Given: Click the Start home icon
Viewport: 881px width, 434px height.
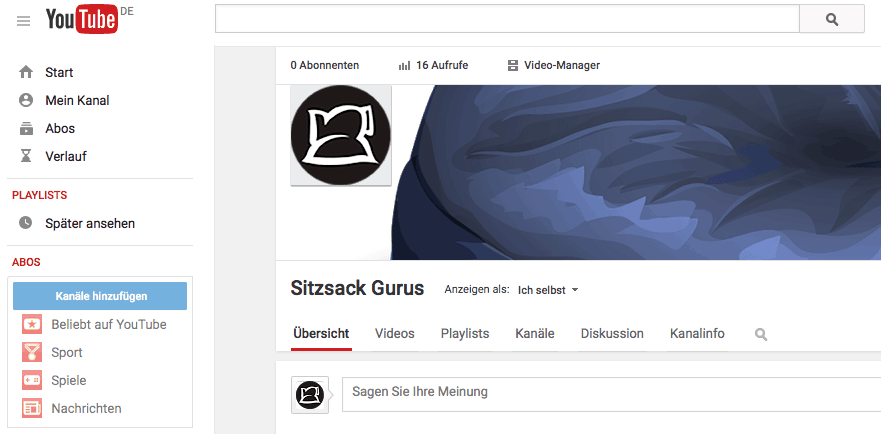Looking at the screenshot, I should tap(26, 73).
